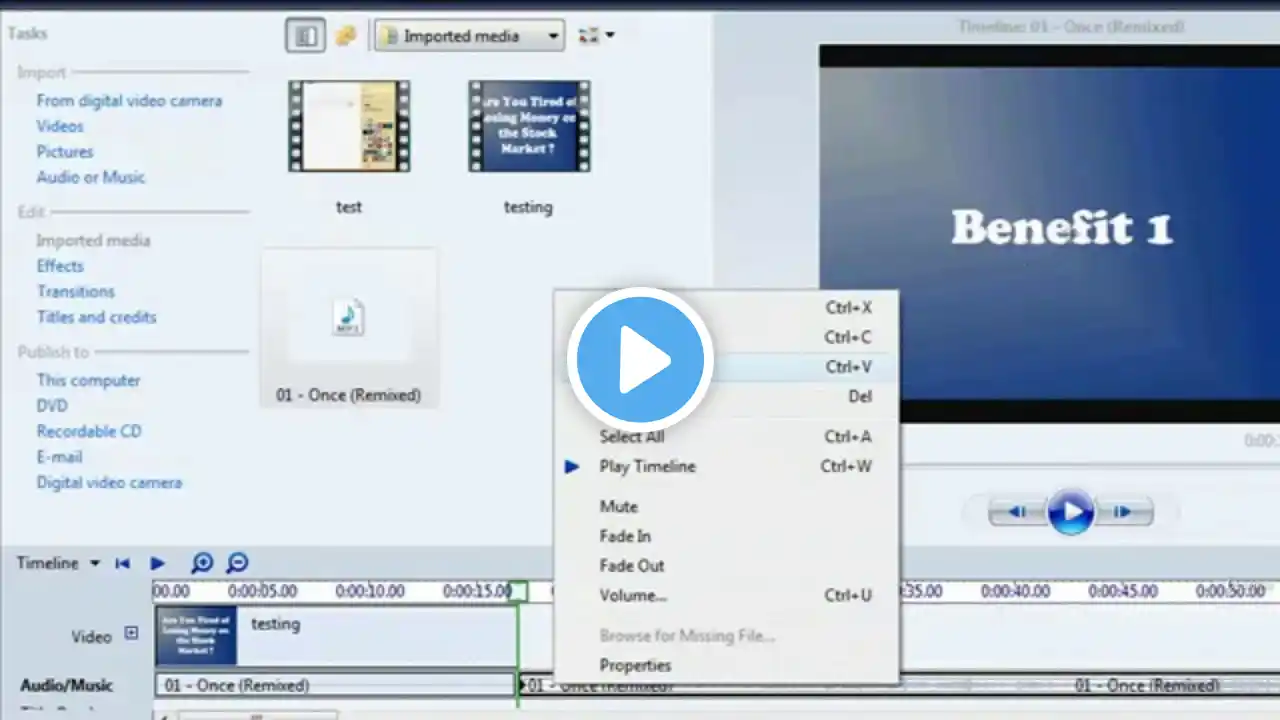1280x720 pixels.
Task: Select first 01 - Once (Remixed) audio clip
Action: (335, 685)
